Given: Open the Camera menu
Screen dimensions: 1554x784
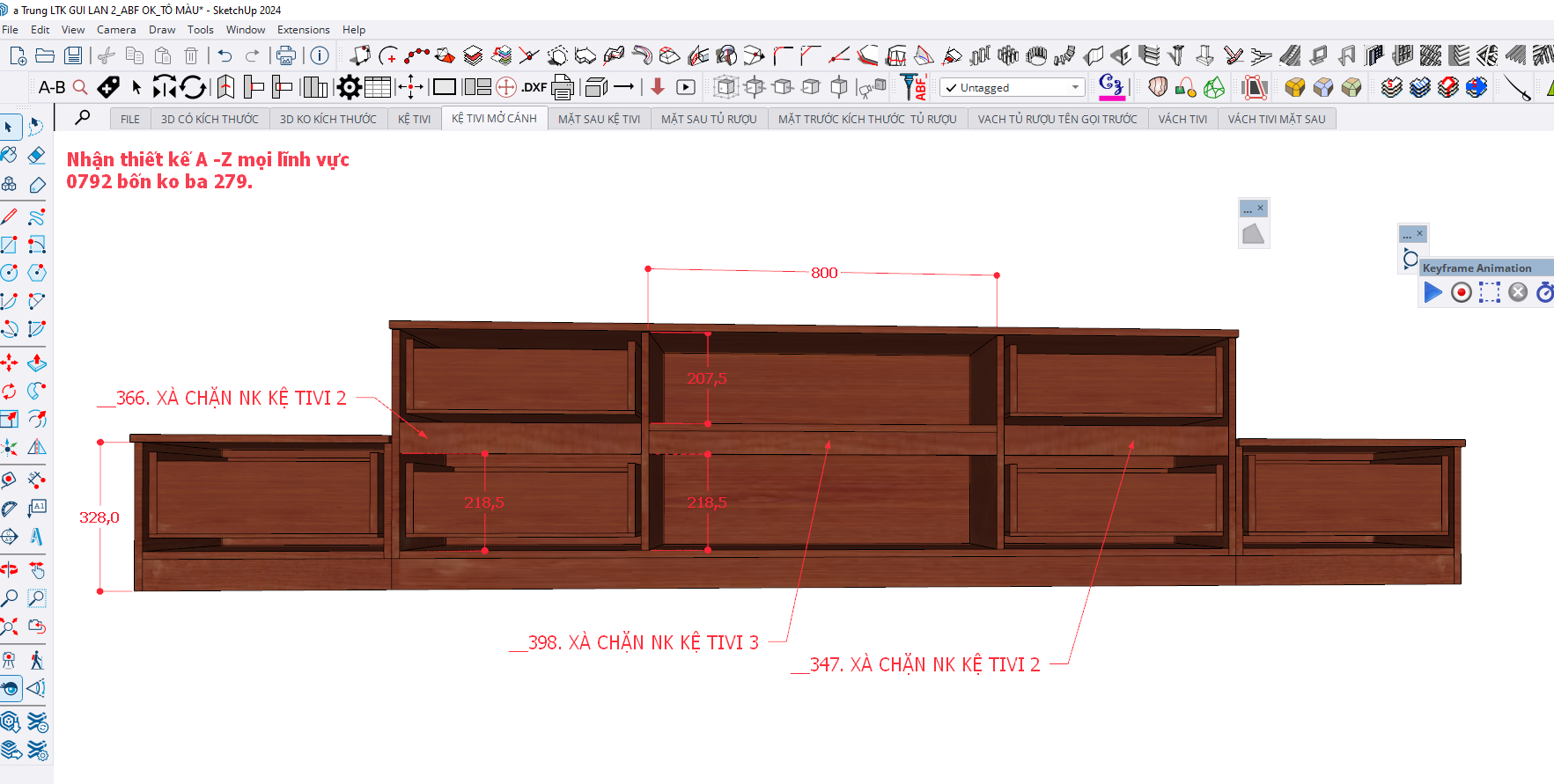Looking at the screenshot, I should click(x=116, y=30).
